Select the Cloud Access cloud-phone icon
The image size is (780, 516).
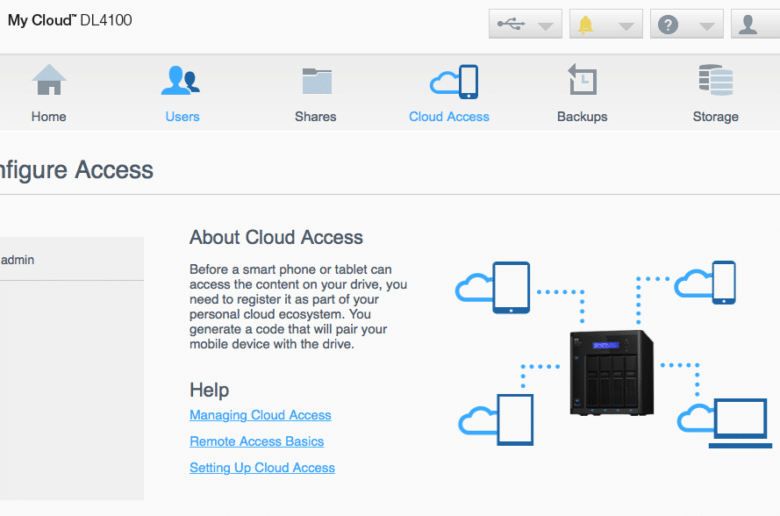[454, 82]
